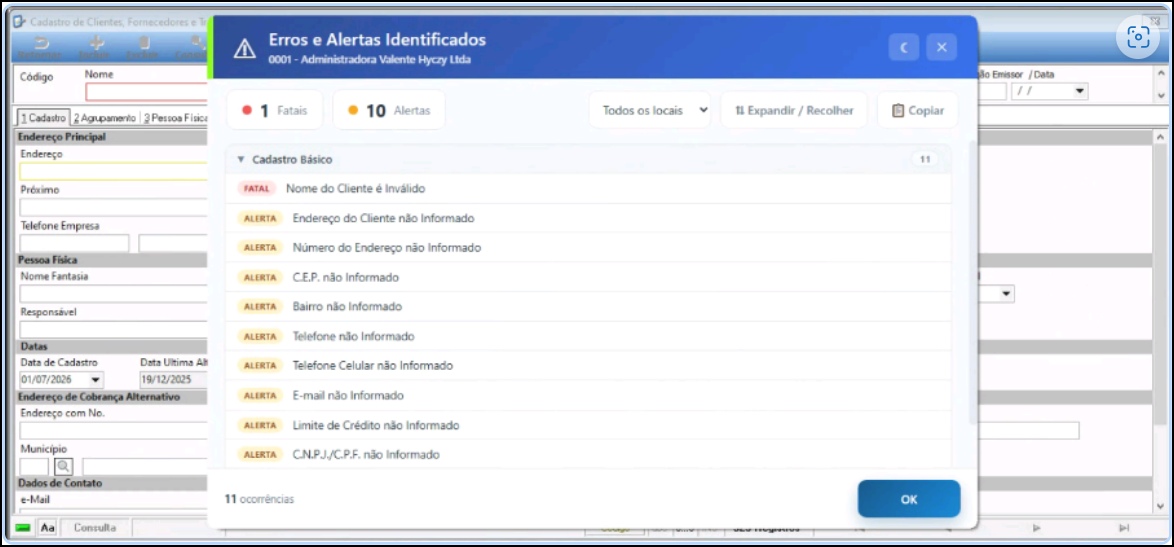1174x547 pixels.
Task: Click the Aa case toggle in status bar
Action: [47, 528]
